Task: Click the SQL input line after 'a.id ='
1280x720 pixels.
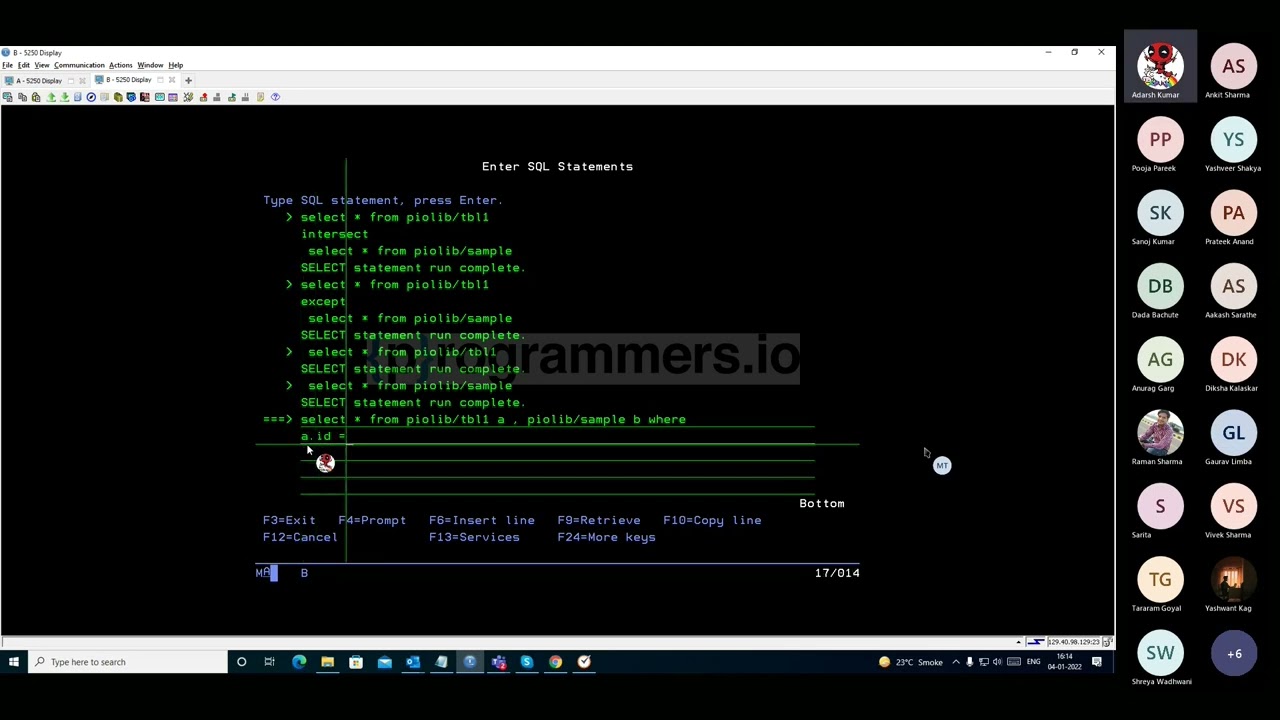Action: pos(580,437)
